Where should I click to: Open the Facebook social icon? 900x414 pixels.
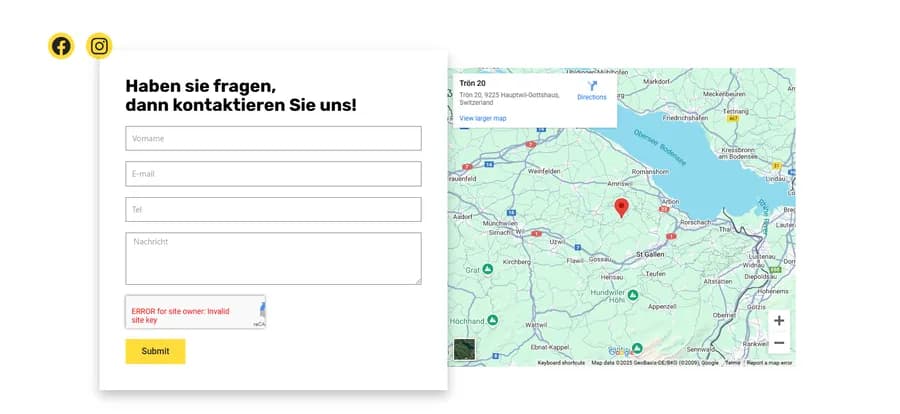(61, 46)
